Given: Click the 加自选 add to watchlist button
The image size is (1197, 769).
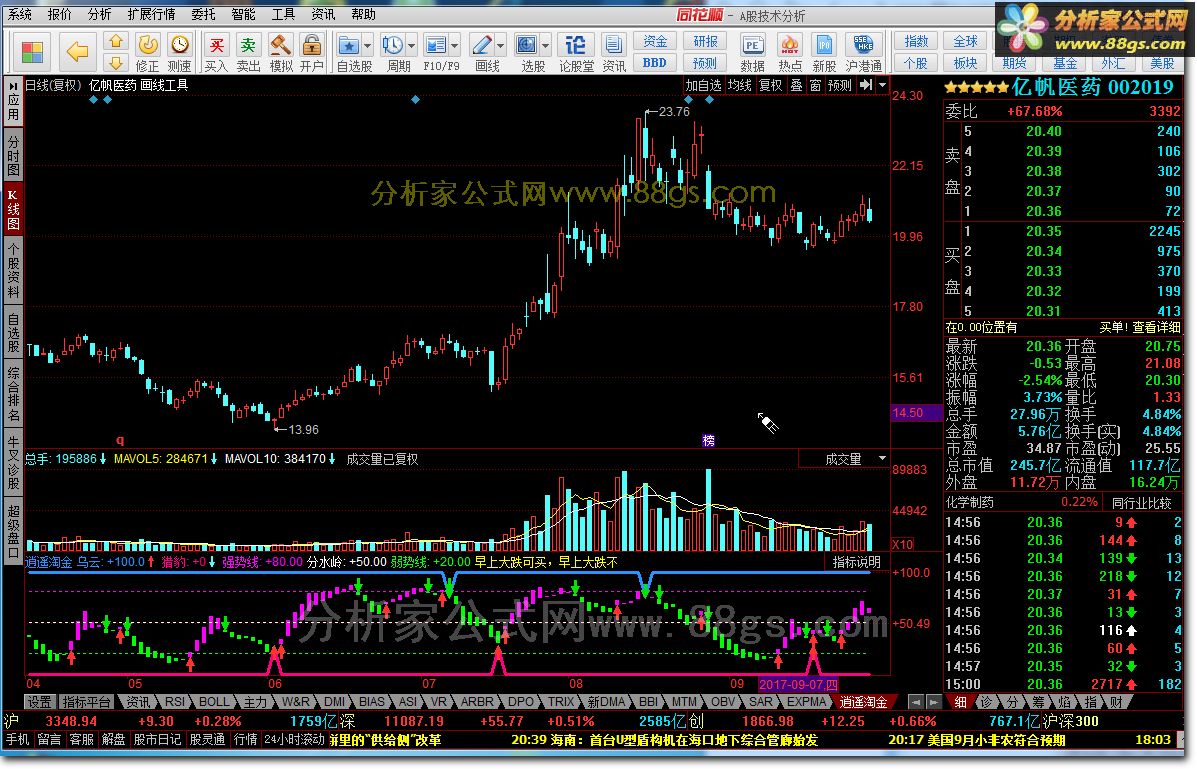Looking at the screenshot, I should [x=703, y=85].
